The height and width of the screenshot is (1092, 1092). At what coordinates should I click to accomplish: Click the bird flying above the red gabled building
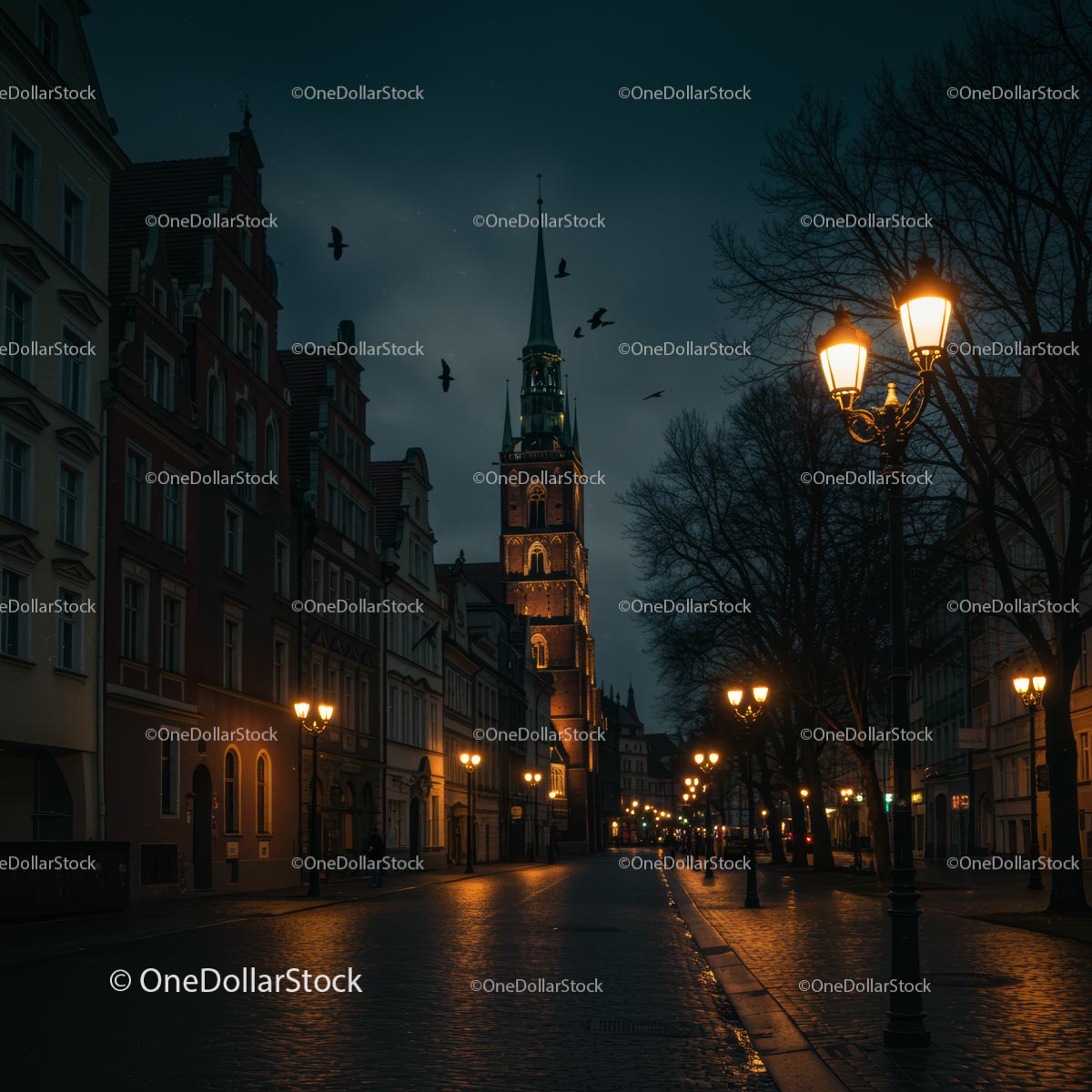point(337,243)
